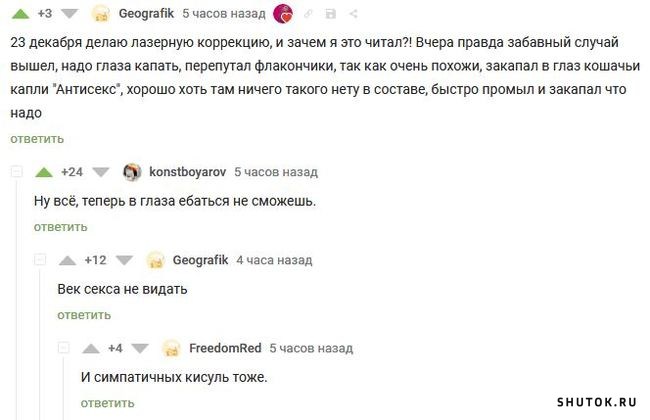Downvote Geografik's reply rated +12
The width and height of the screenshot is (650, 420).
[123, 260]
